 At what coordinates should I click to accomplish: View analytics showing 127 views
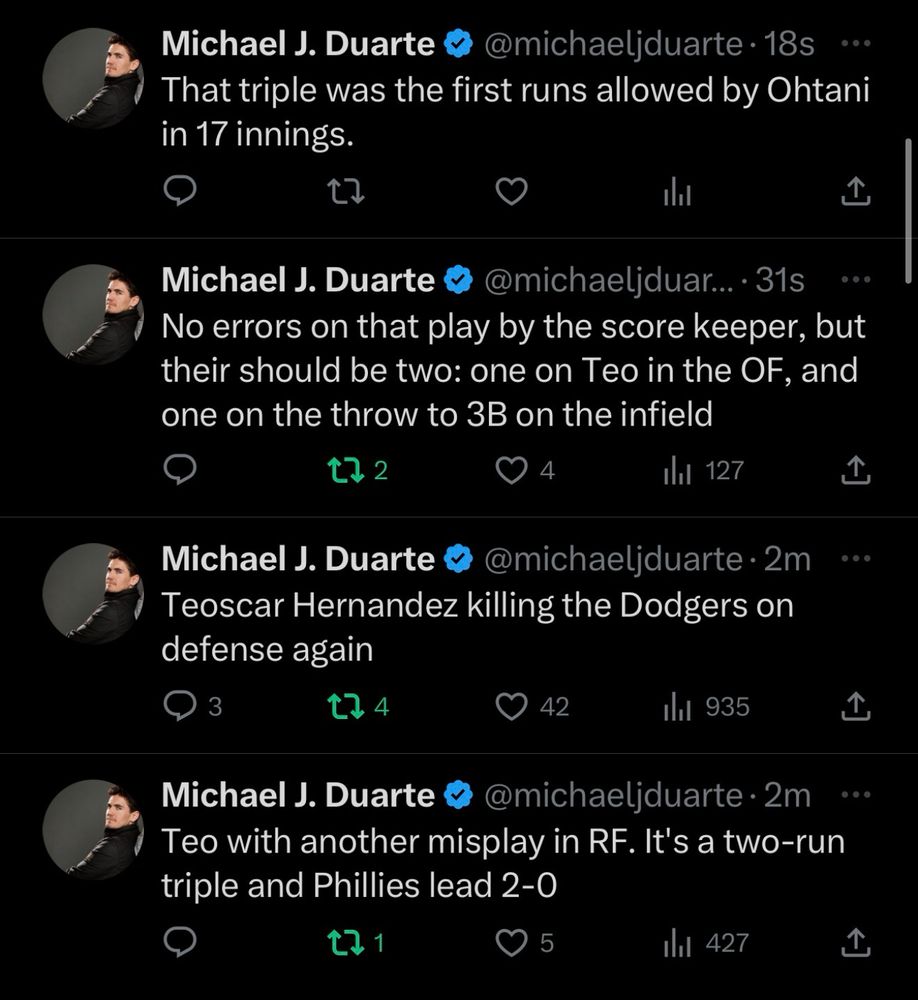[x=703, y=471]
